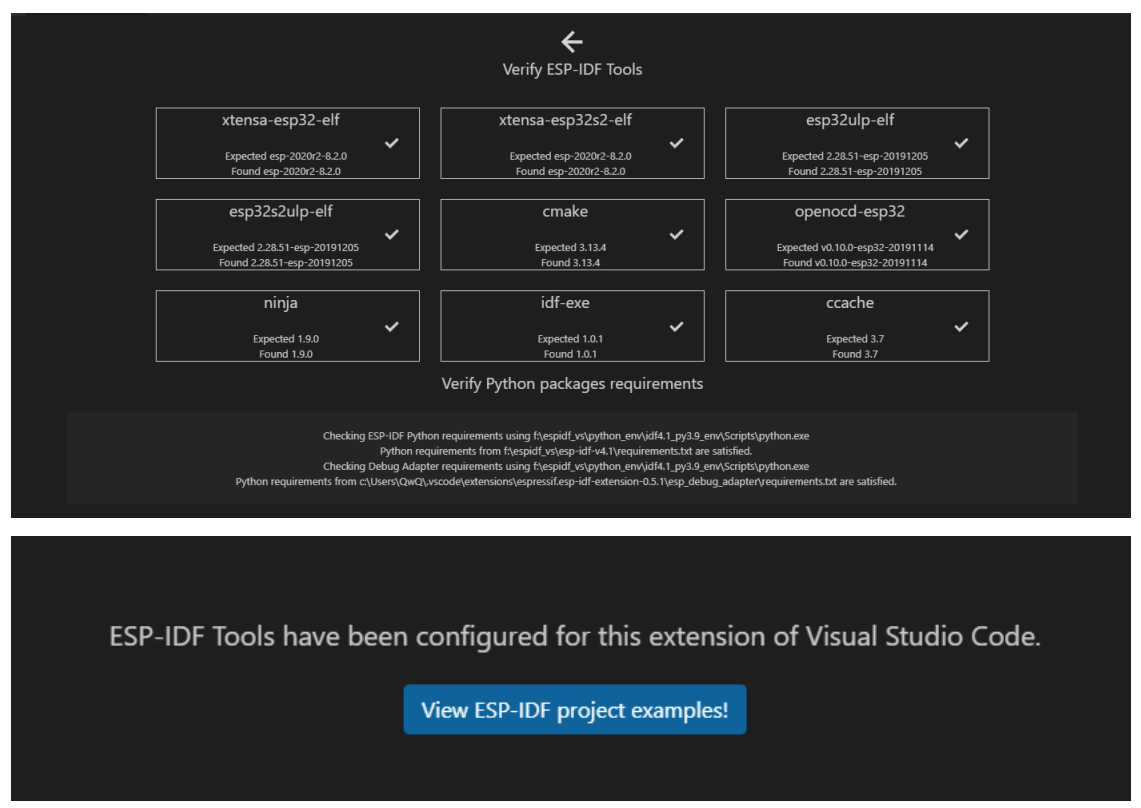
Task: Click 'Found esp-2020r2-8.2.0' in xtensa-esp32s2-elf card
Action: (x=570, y=172)
